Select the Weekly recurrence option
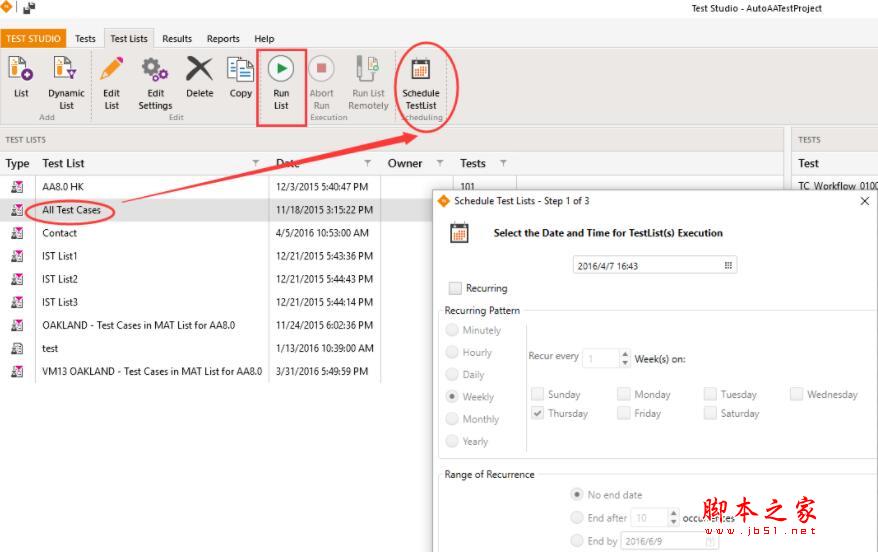This screenshot has height=552, width=878. 452,396
